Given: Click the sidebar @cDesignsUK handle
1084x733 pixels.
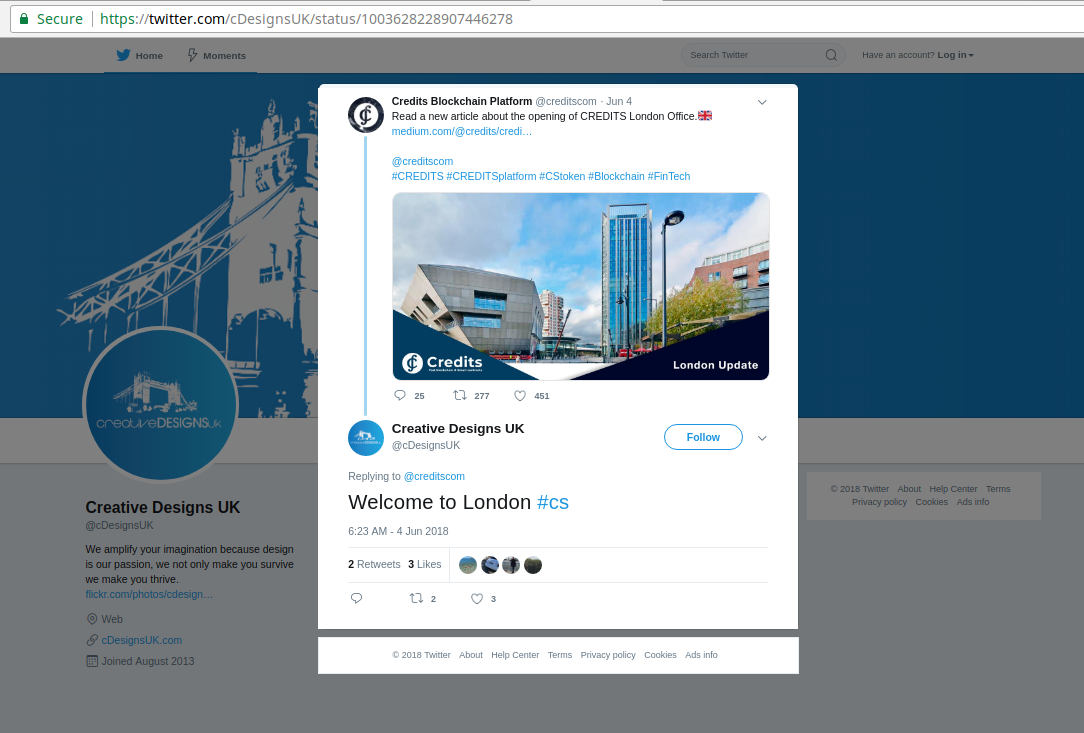Looking at the screenshot, I should [x=120, y=526].
